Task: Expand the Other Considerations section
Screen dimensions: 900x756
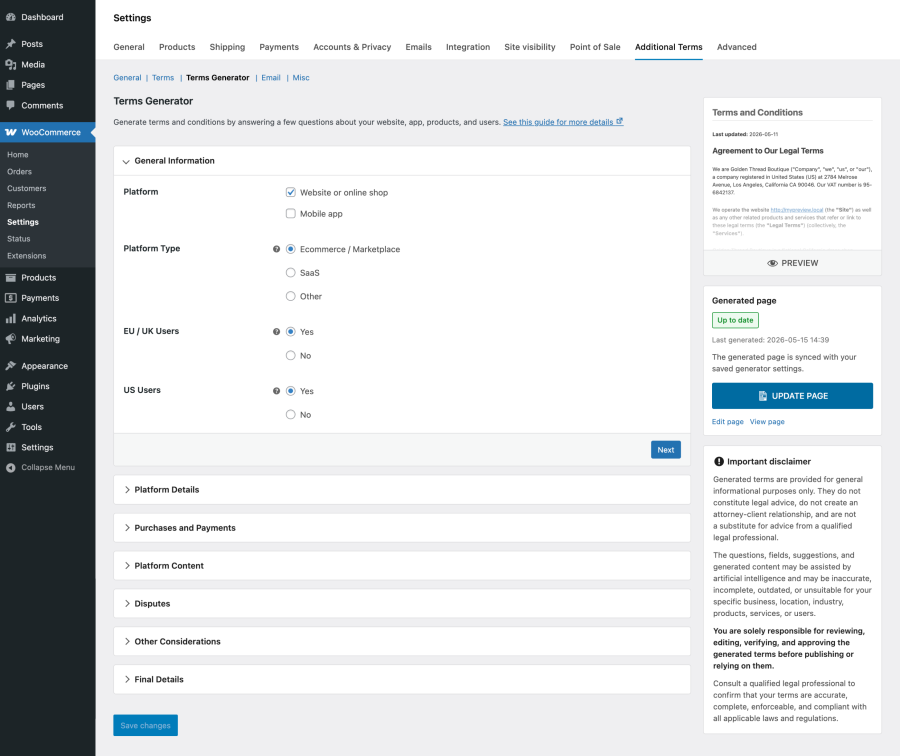Action: pos(402,641)
